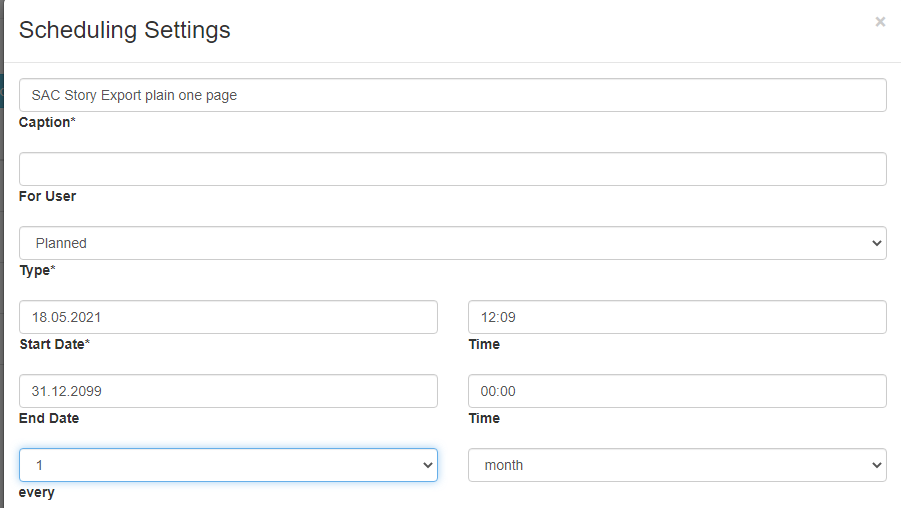Click the Scheduling Settings heading
Screen dimensions: 901x508
tap(125, 30)
